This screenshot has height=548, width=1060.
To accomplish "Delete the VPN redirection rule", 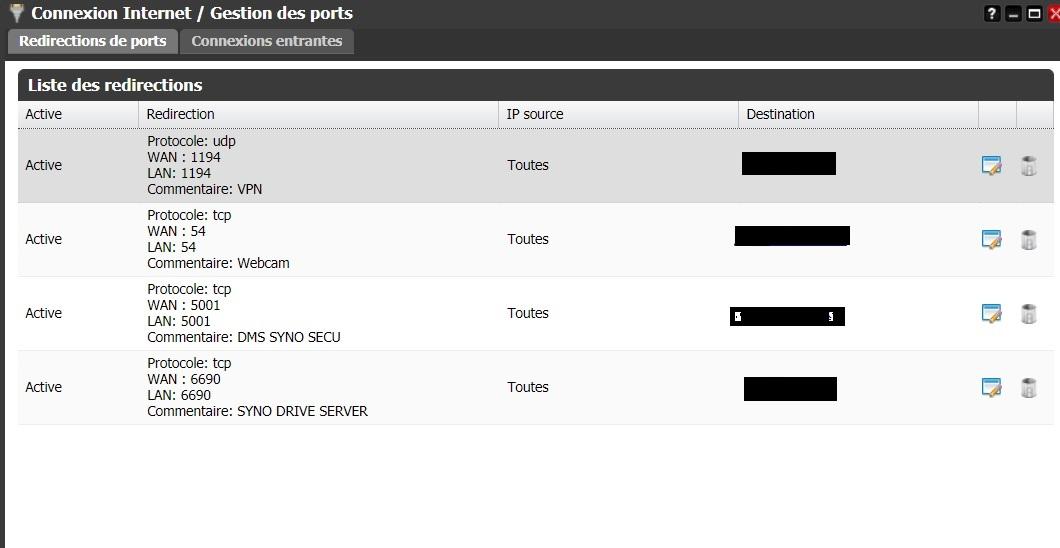I will tap(1028, 166).
